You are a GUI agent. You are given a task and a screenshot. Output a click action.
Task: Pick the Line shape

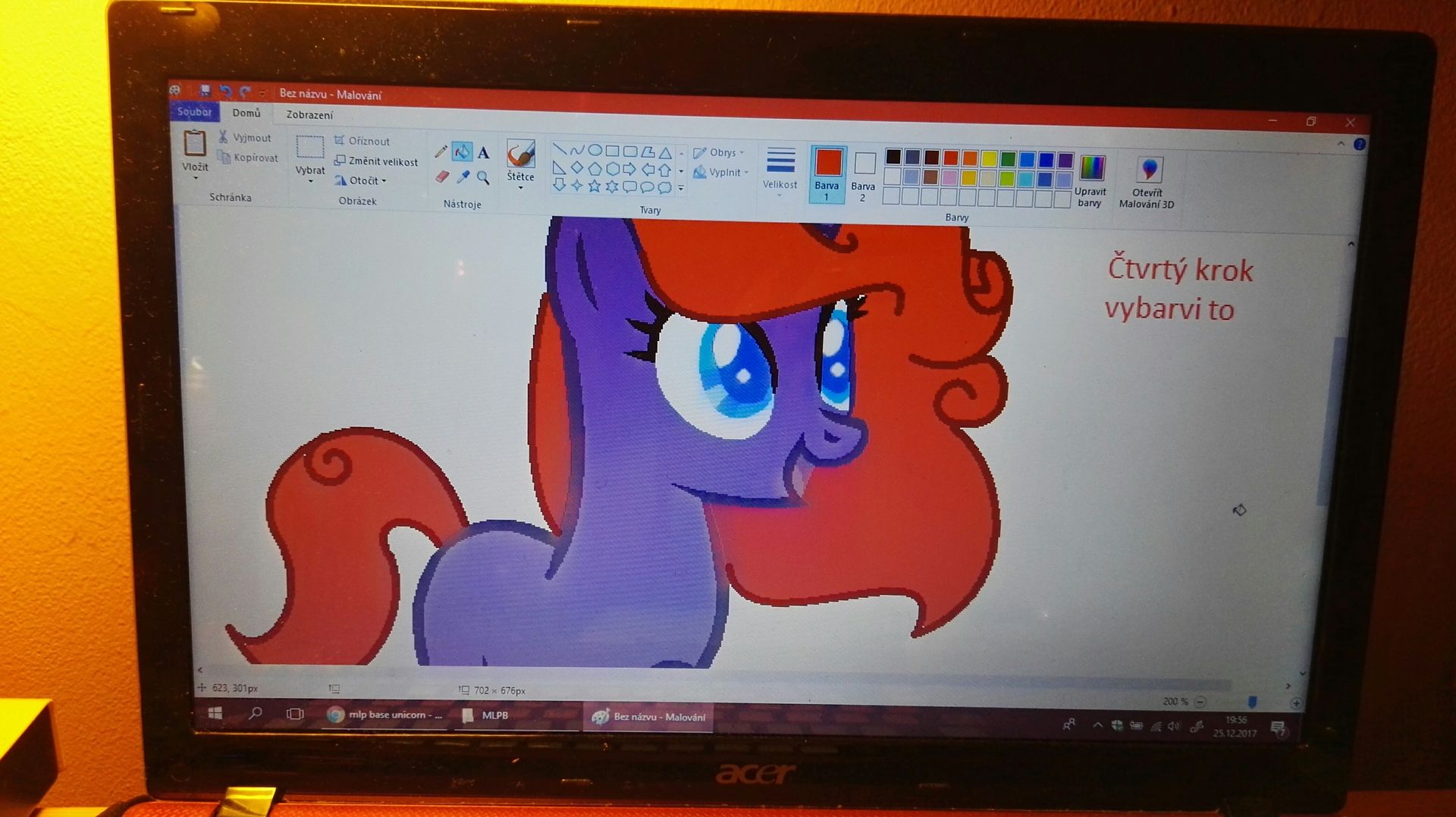point(560,149)
